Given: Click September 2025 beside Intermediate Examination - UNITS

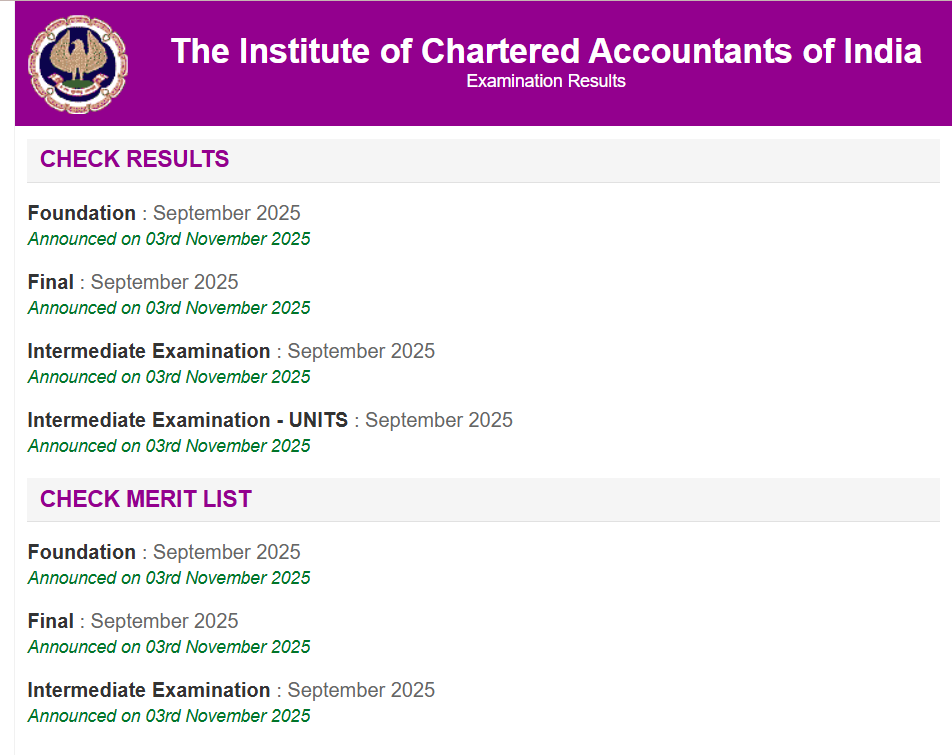Looking at the screenshot, I should [439, 420].
